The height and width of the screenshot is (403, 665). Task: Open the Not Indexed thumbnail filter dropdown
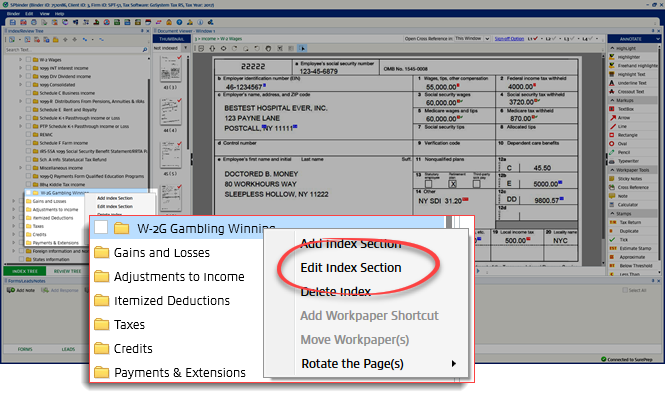[x=185, y=48]
